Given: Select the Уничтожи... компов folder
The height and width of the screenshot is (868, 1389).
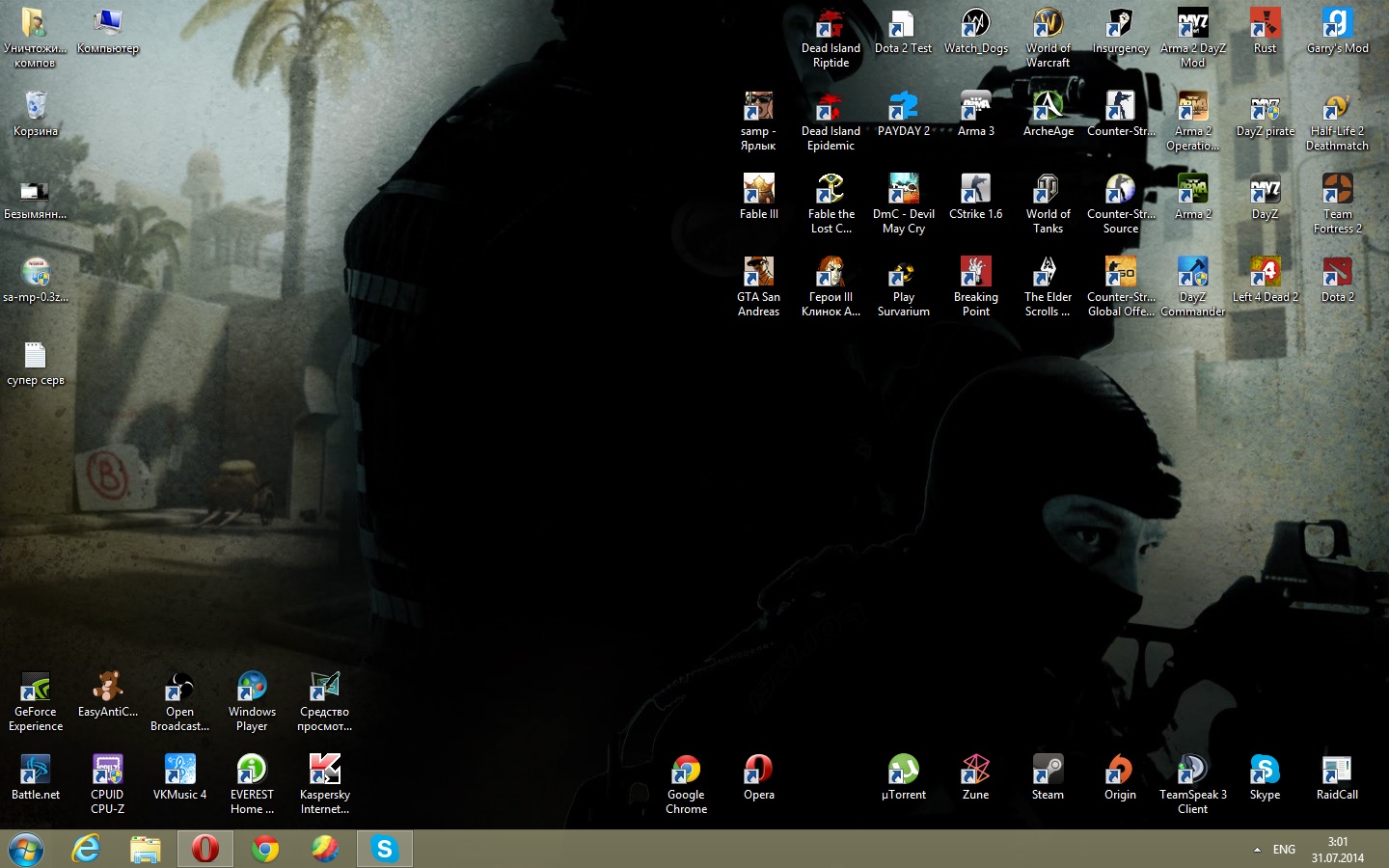Looking at the screenshot, I should 35,39.
